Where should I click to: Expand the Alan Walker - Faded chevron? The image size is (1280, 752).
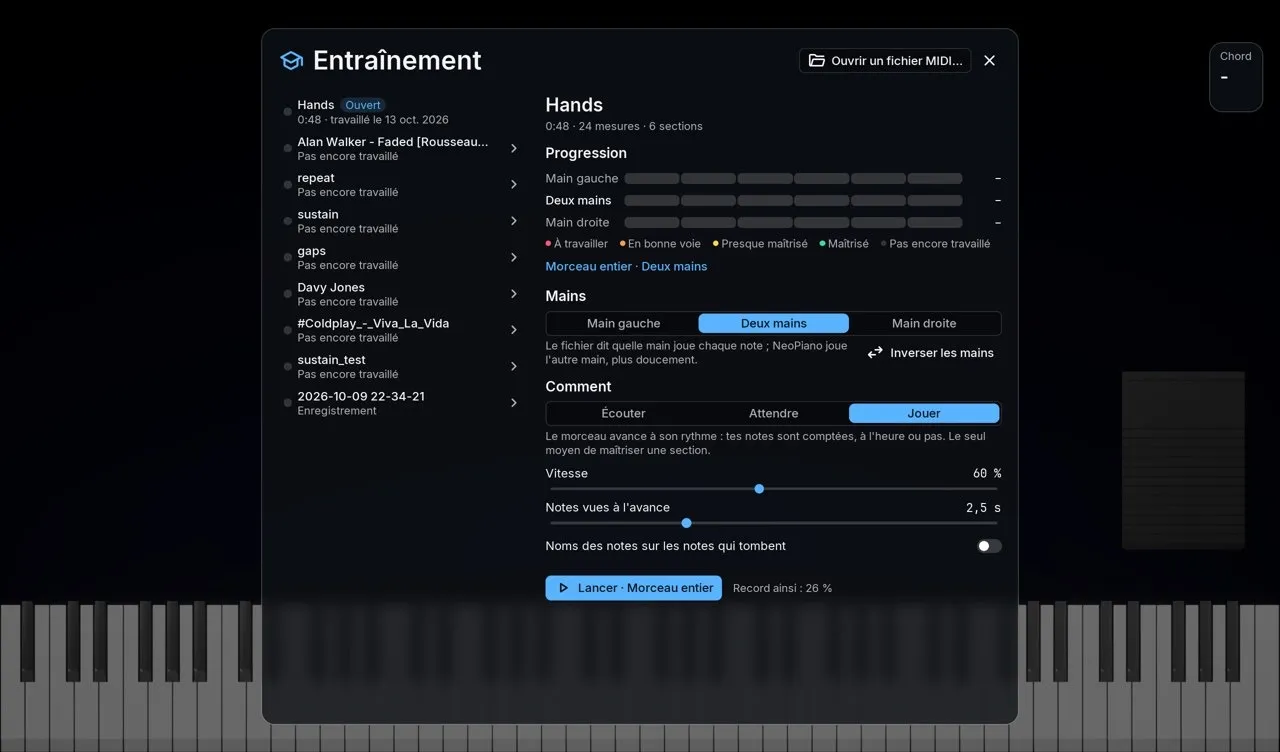pyautogui.click(x=514, y=148)
